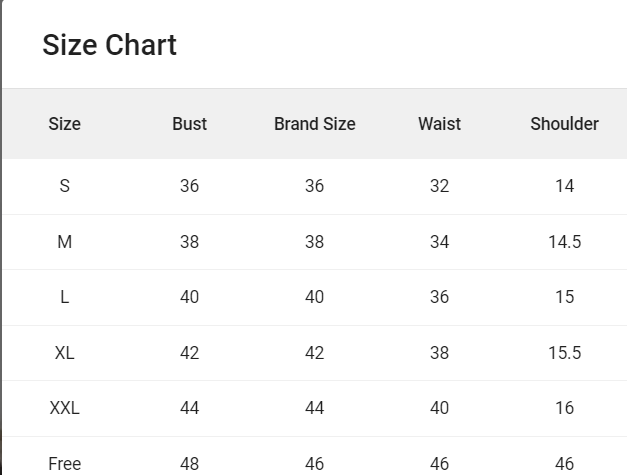This screenshot has height=475, width=627.
Task: Select the XXL size row label
Action: point(64,408)
